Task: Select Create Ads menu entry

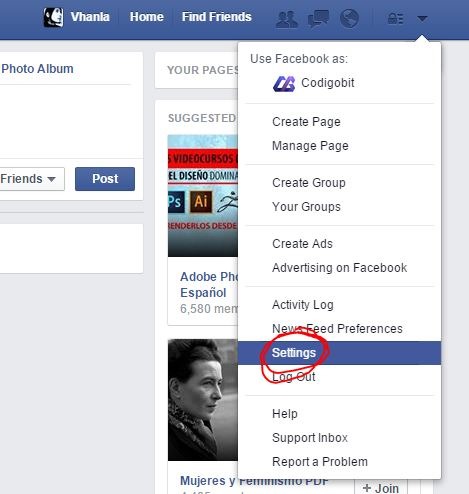Action: pyautogui.click(x=302, y=244)
